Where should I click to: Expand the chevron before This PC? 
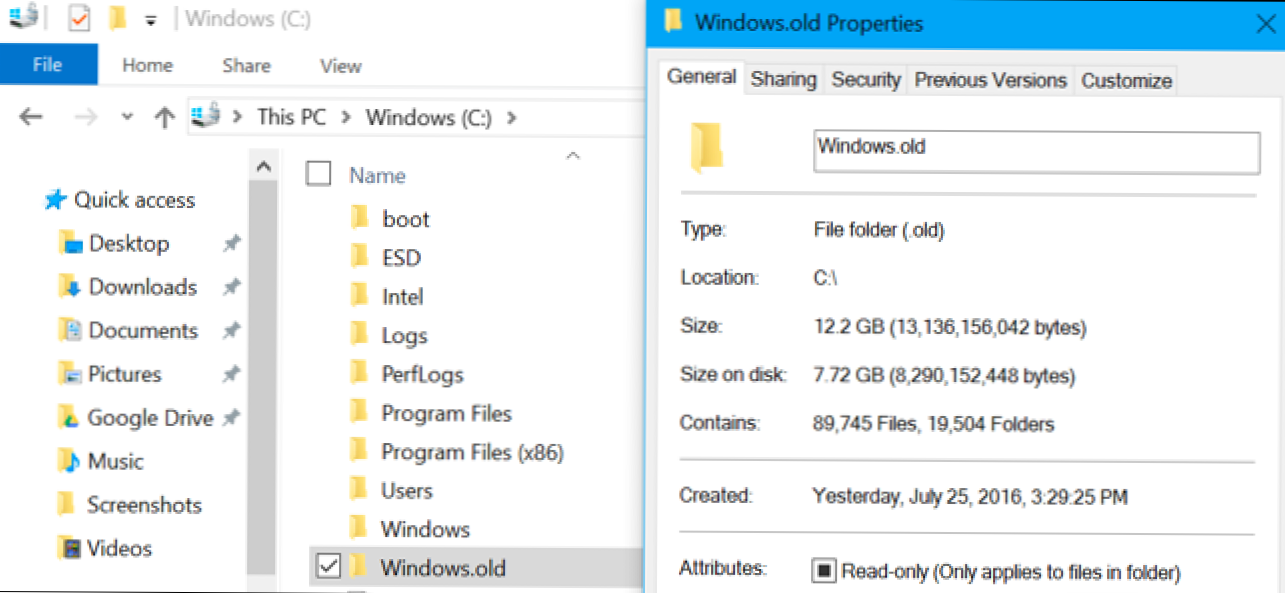point(238,117)
